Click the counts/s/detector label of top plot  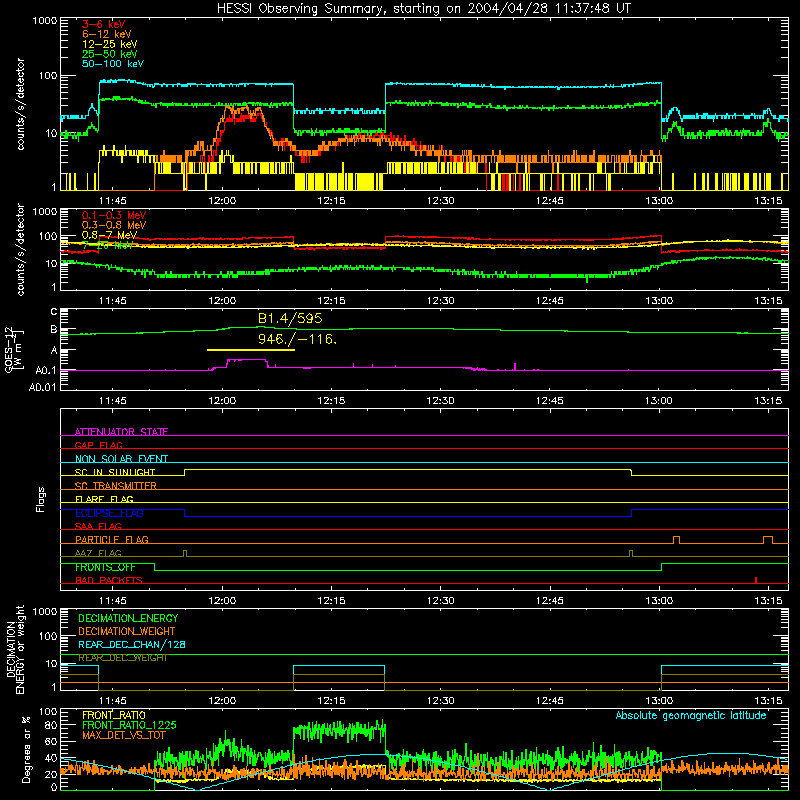pos(21,104)
